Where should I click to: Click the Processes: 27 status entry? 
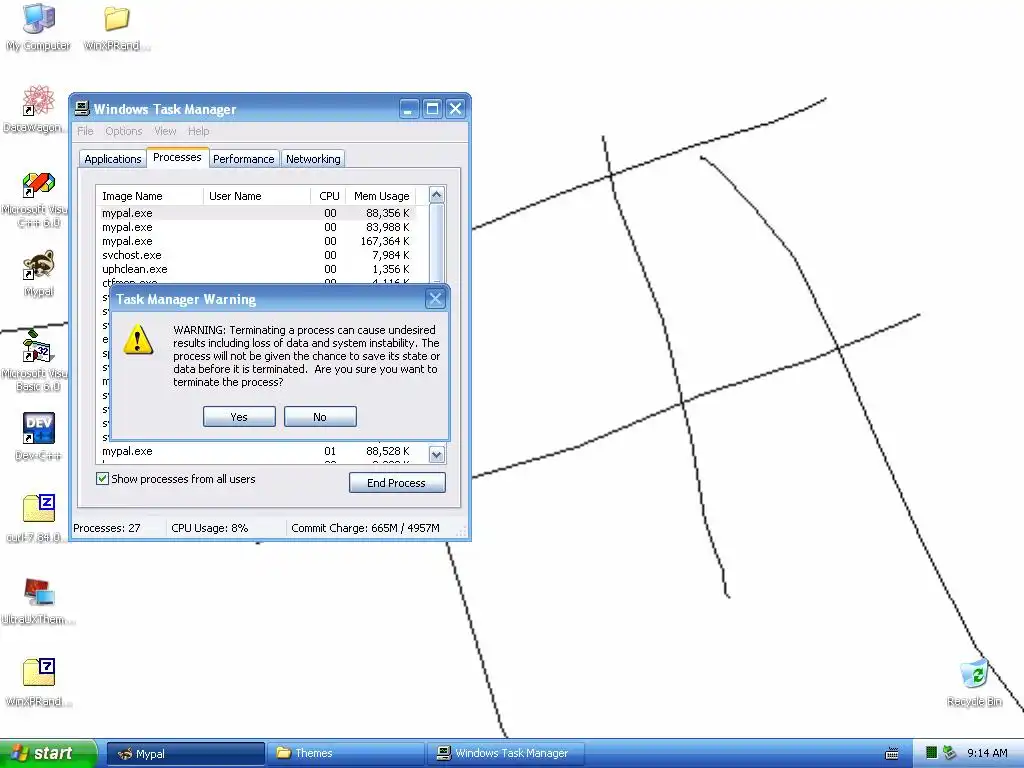pyautogui.click(x=107, y=528)
